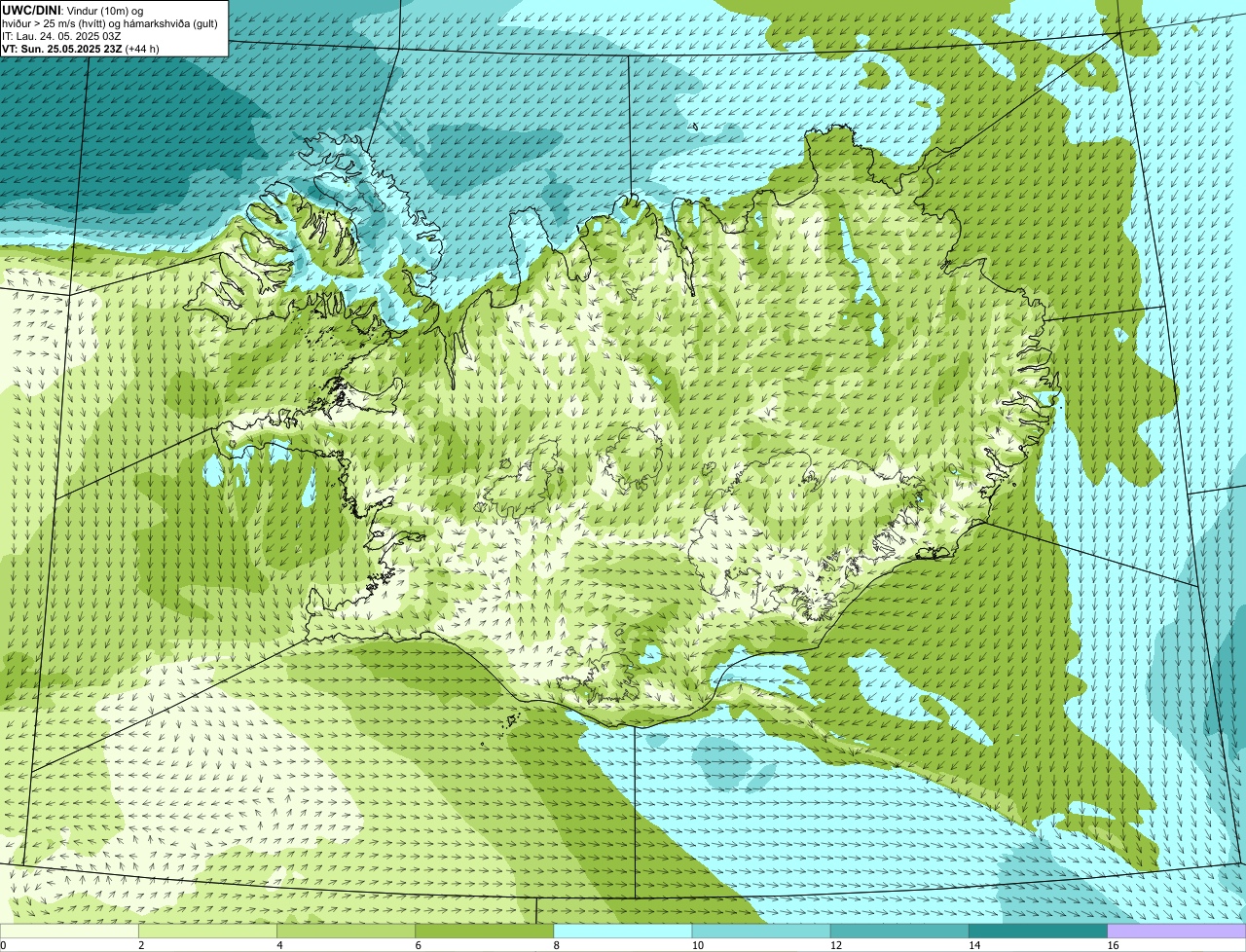Viewport: 1246px width, 952px height.
Task: Click the "IT: Lau. 24. 05. 2025 03Z" line
Action: click(x=61, y=36)
